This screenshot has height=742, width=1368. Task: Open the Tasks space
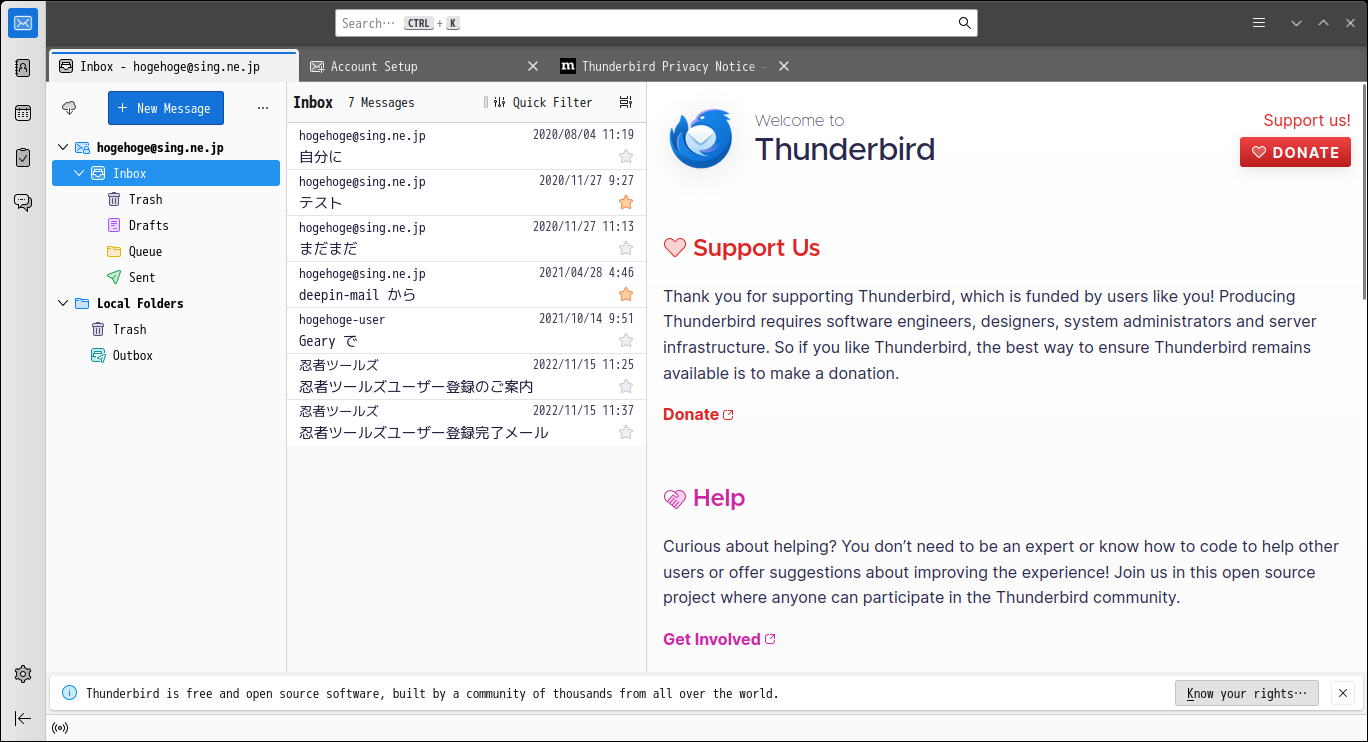coord(23,158)
